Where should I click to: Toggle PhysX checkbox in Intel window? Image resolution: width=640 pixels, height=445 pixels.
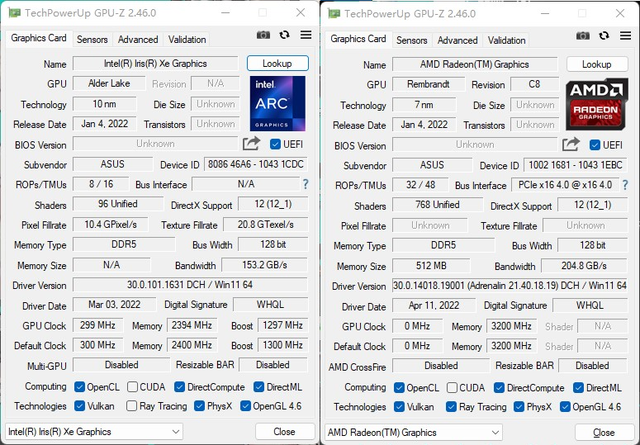point(200,406)
